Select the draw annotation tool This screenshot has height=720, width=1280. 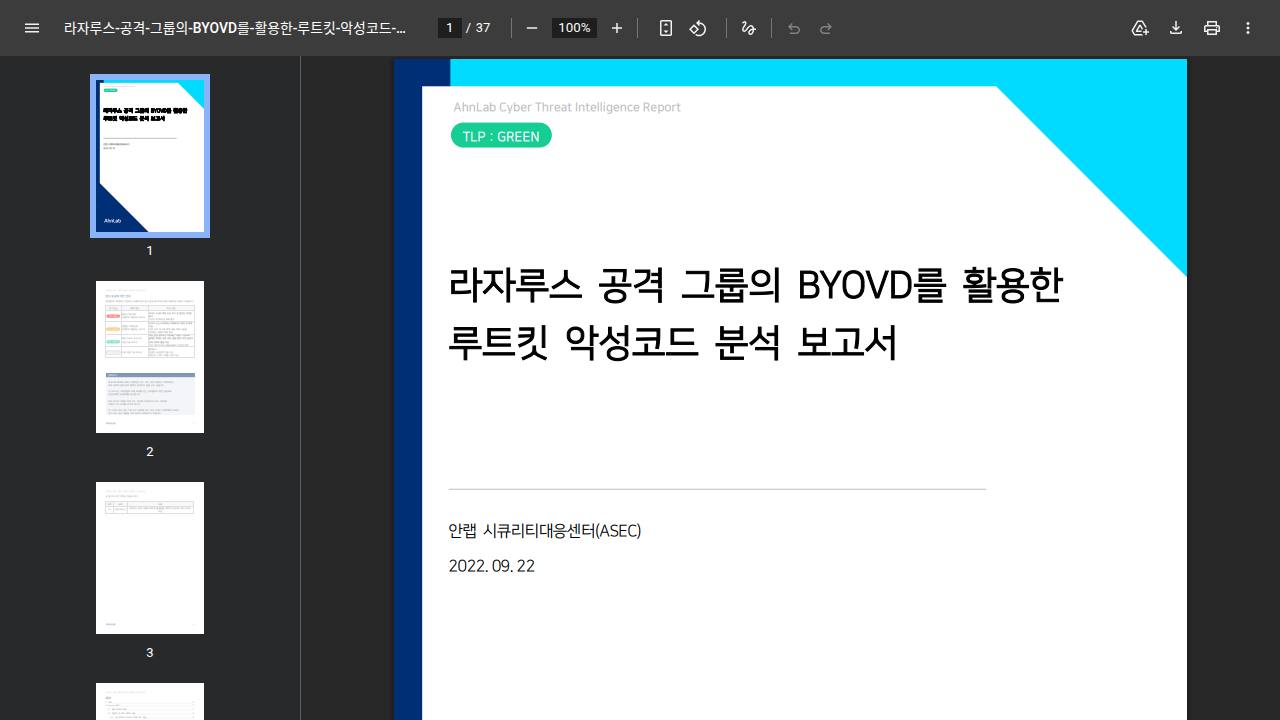tap(748, 28)
